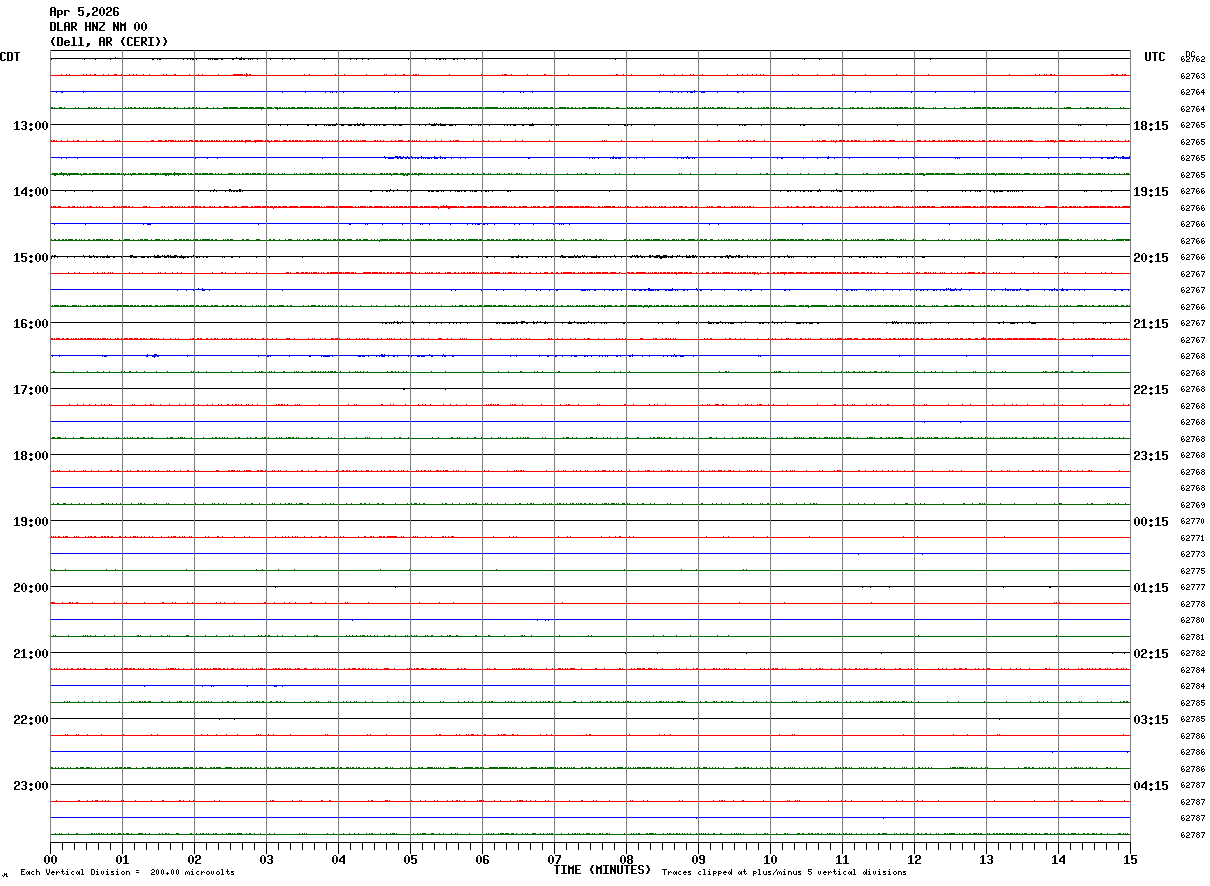Click the 13:00 CDT time label
Viewport: 1210px width, 886px height.
[30, 126]
